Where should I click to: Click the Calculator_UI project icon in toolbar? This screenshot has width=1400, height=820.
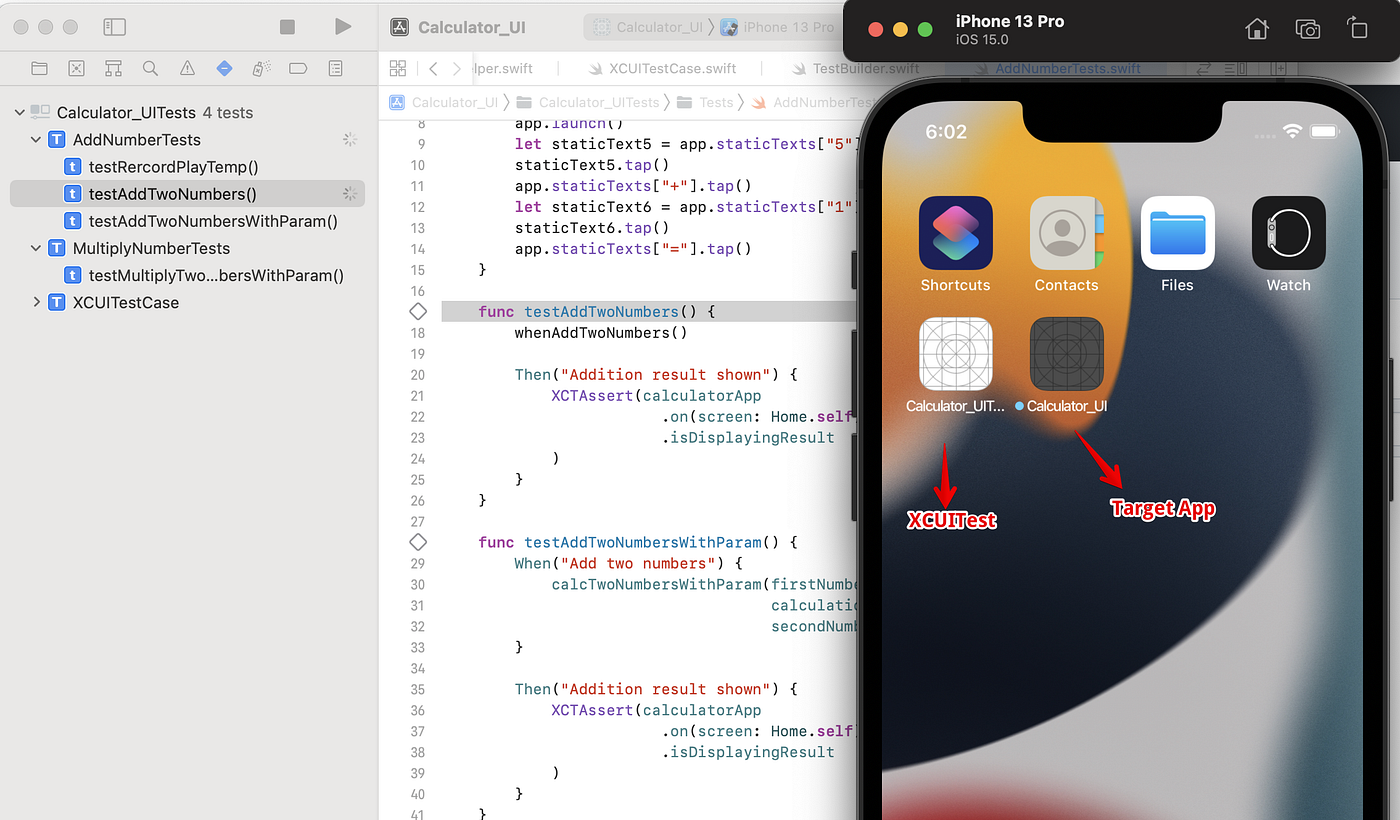tap(399, 27)
